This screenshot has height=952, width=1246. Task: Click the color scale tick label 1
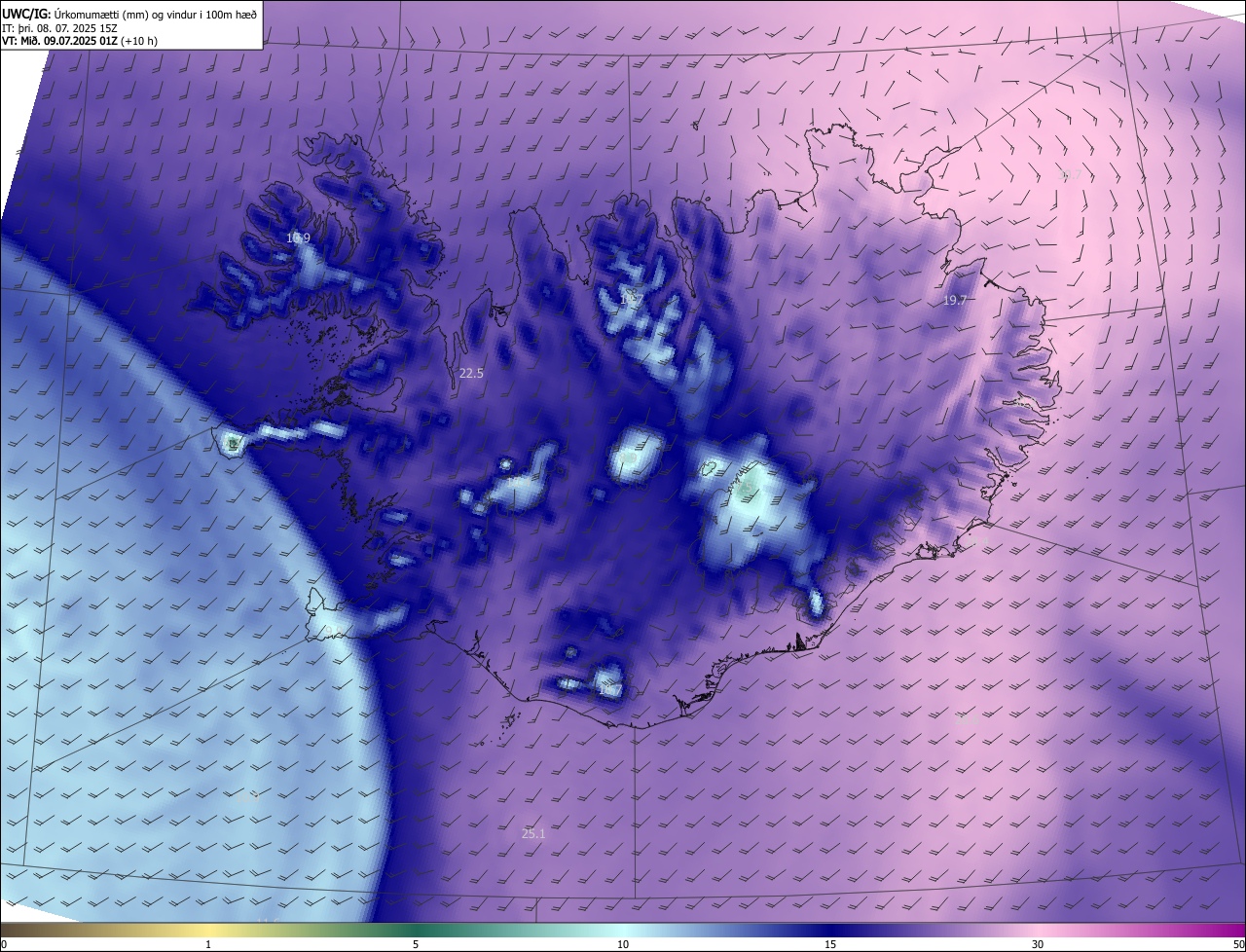[208, 944]
